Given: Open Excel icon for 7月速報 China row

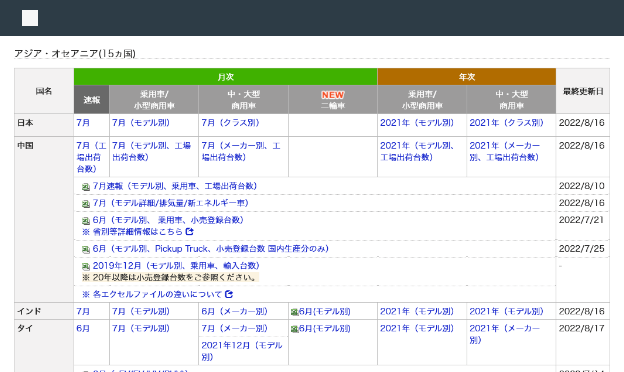Looking at the screenshot, I should [x=86, y=187].
